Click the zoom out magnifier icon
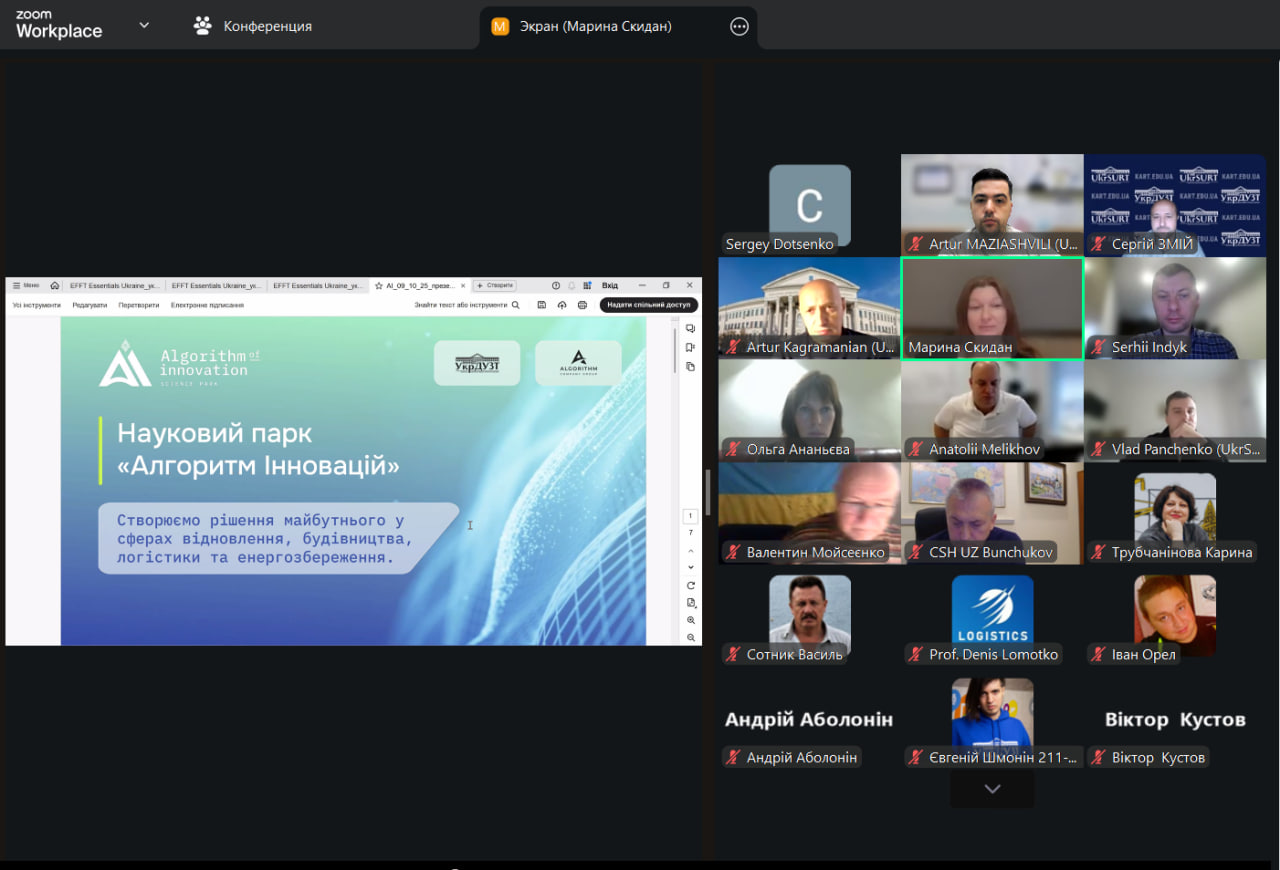The height and width of the screenshot is (870, 1280). click(x=691, y=637)
